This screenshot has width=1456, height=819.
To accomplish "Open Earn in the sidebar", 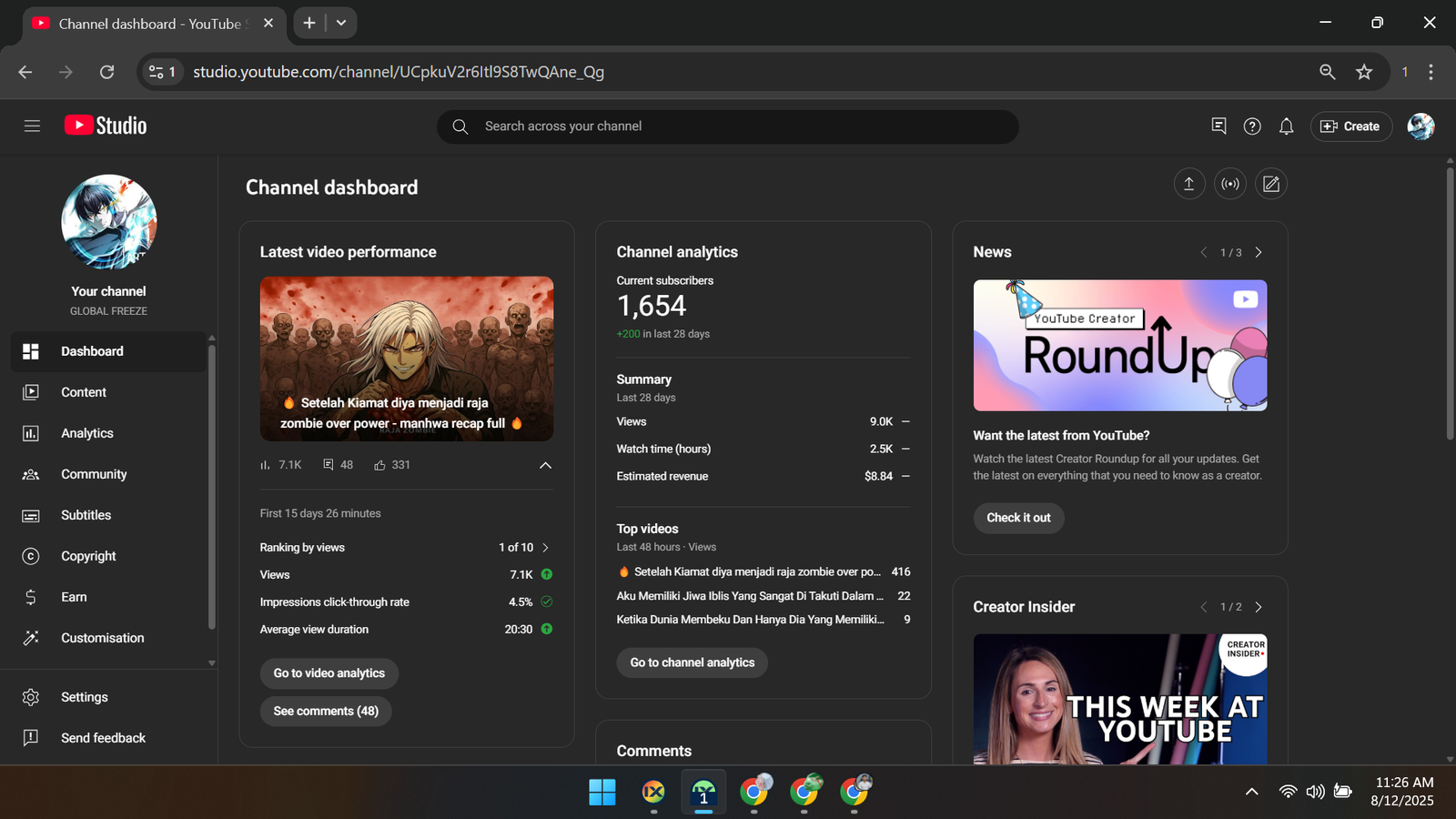I will (x=108, y=597).
